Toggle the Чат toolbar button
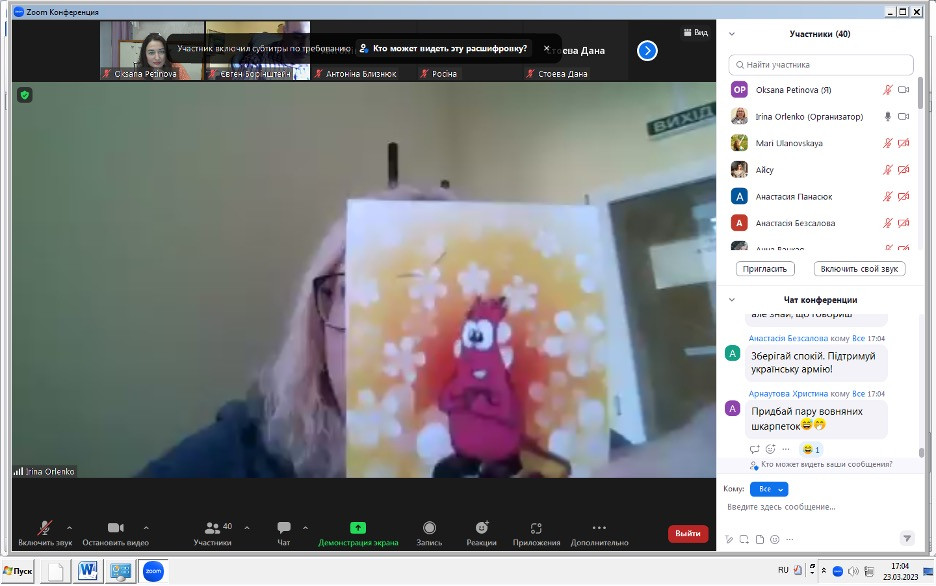The image size is (936, 586). click(284, 533)
